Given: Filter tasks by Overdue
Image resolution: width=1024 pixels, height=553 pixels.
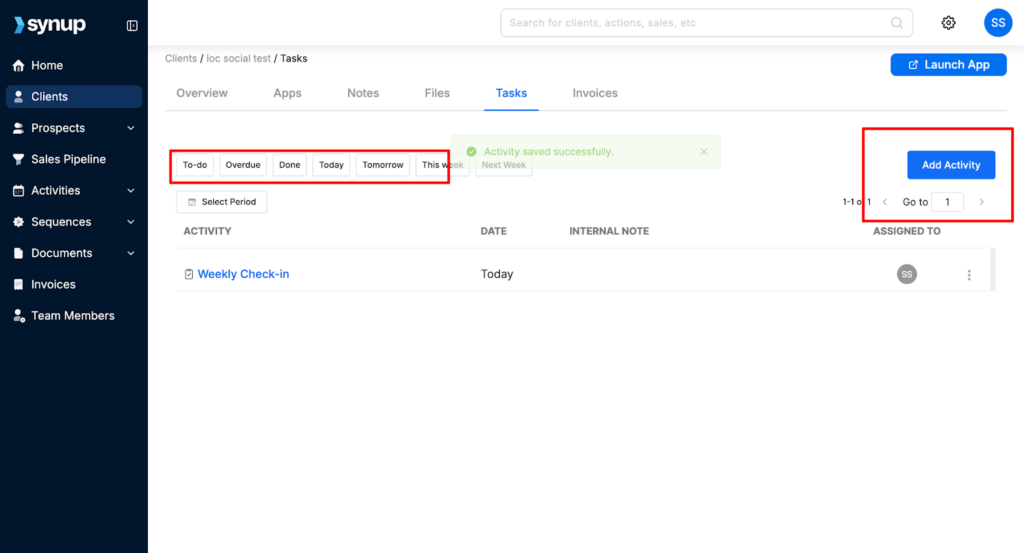Looking at the screenshot, I should click(x=242, y=165).
